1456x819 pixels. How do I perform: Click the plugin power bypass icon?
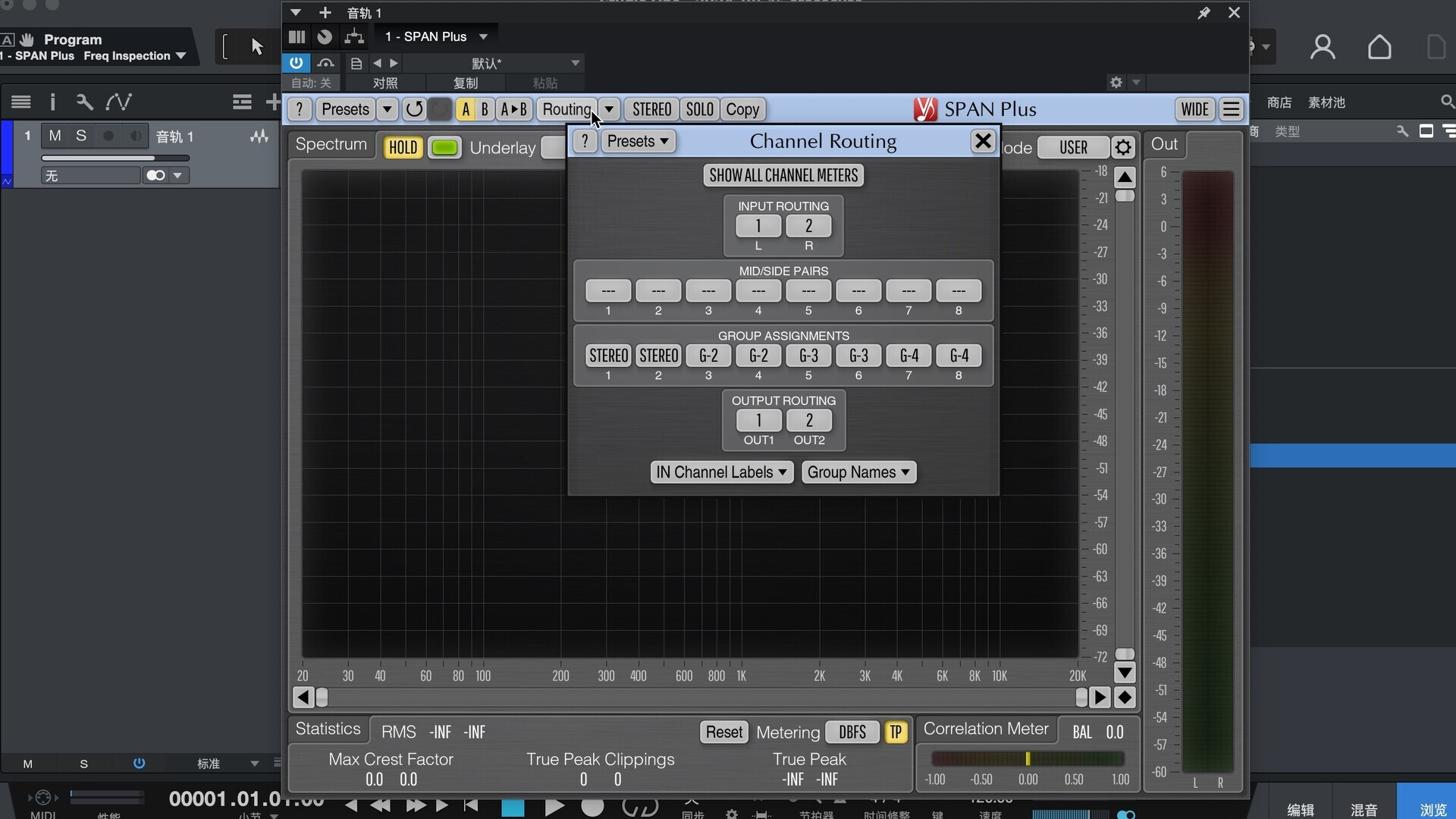click(296, 63)
